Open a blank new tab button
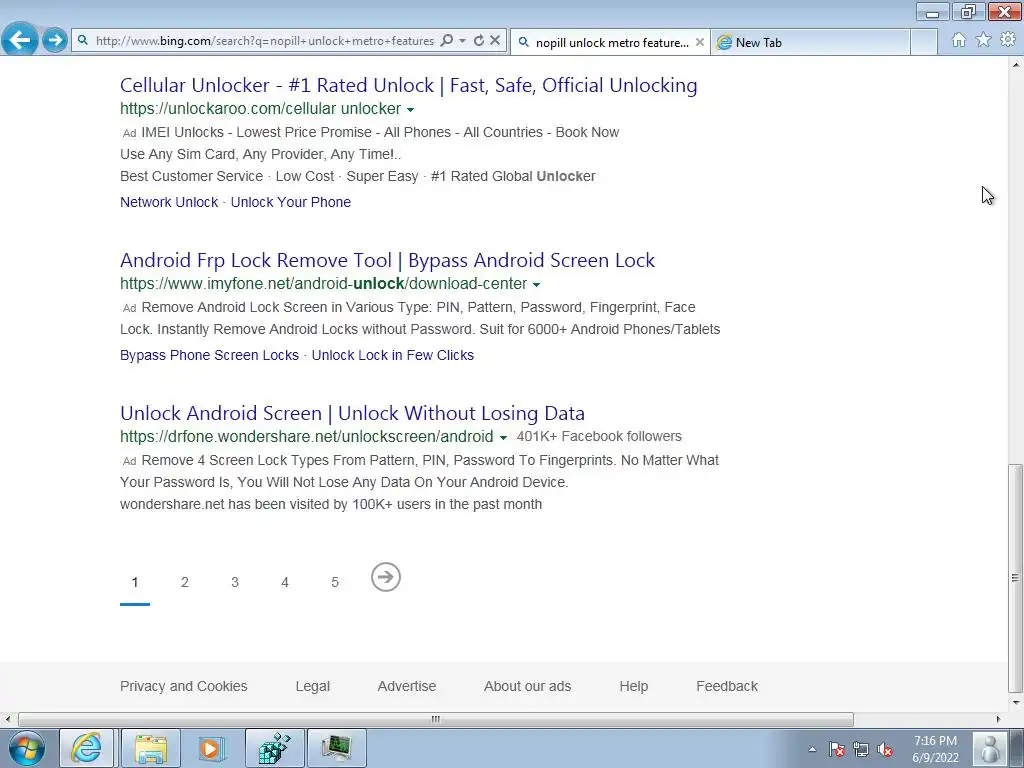 924,42
